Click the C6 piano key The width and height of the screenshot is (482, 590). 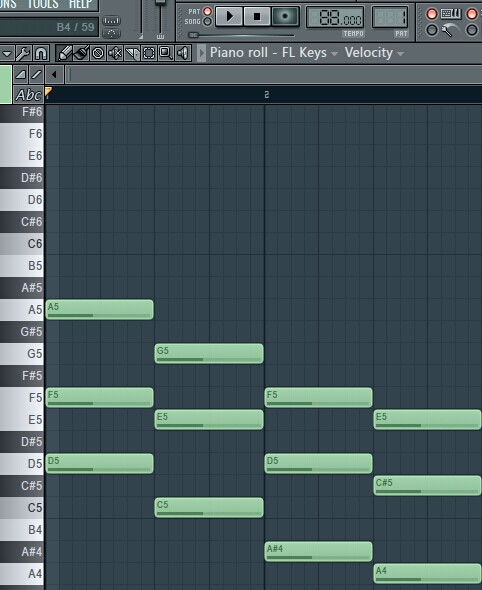pyautogui.click(x=22, y=244)
